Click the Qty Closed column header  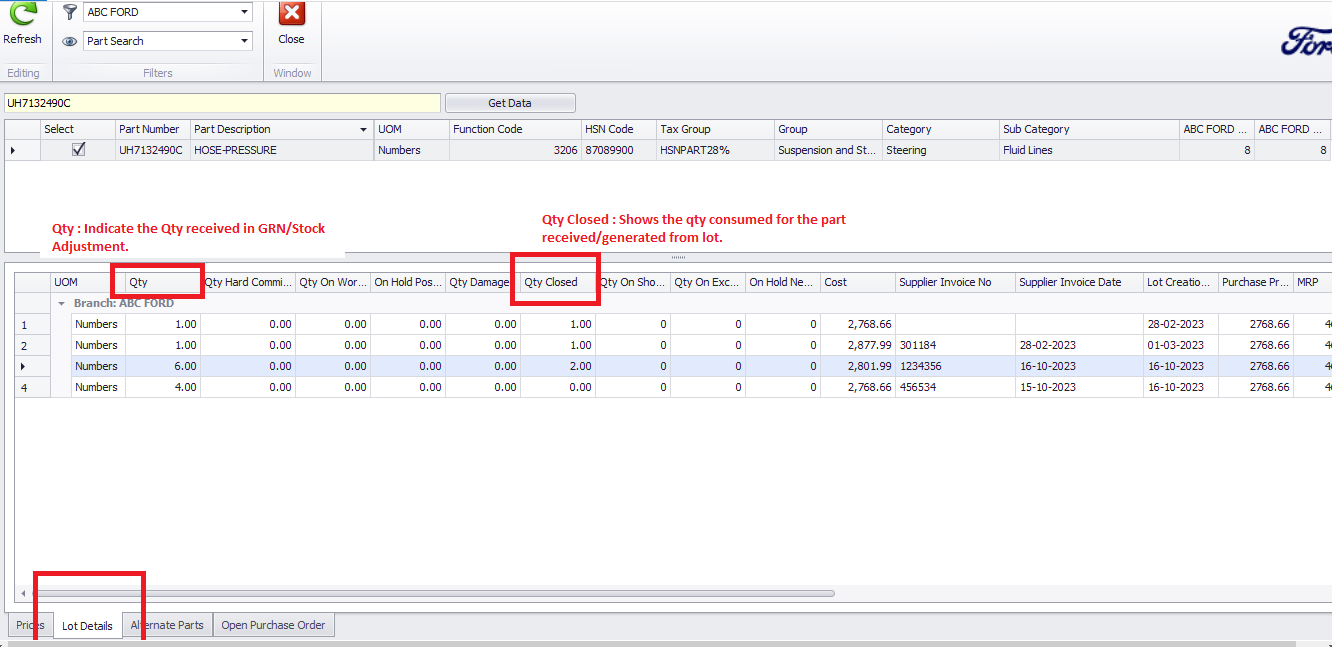point(558,282)
